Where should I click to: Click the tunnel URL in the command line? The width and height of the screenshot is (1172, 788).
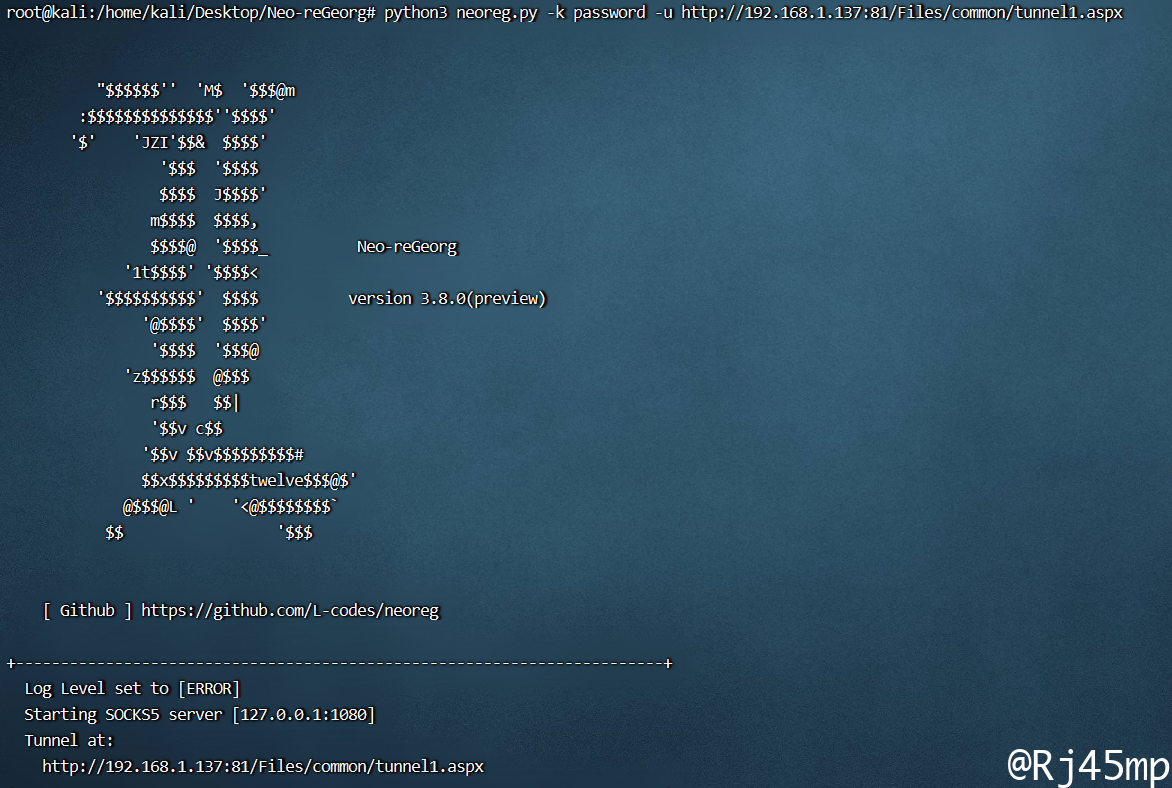[x=901, y=13]
